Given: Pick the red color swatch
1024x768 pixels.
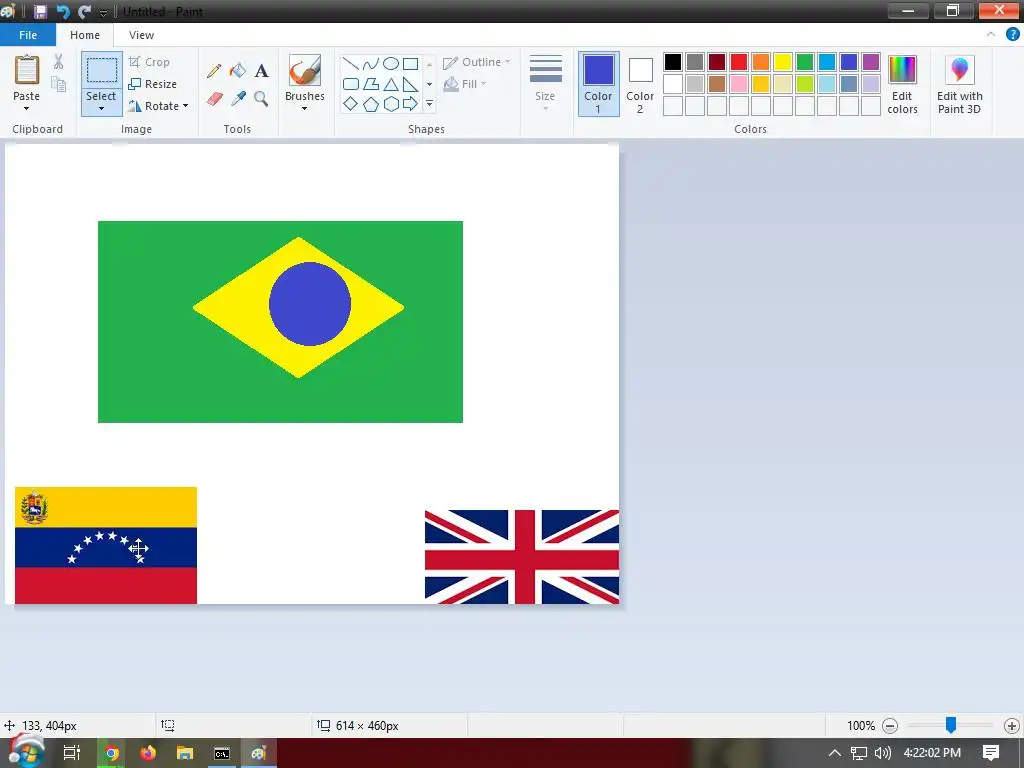Looking at the screenshot, I should (x=739, y=62).
